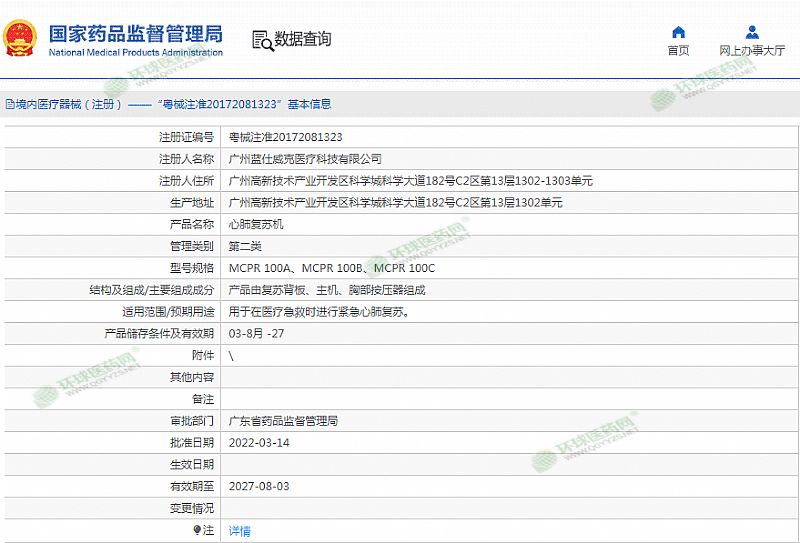Click the 数据查询 heading text
The width and height of the screenshot is (800, 543).
point(303,40)
